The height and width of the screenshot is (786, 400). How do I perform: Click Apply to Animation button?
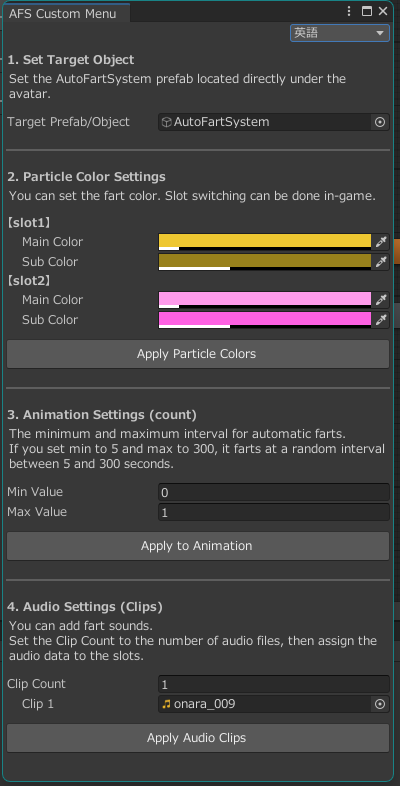click(197, 546)
